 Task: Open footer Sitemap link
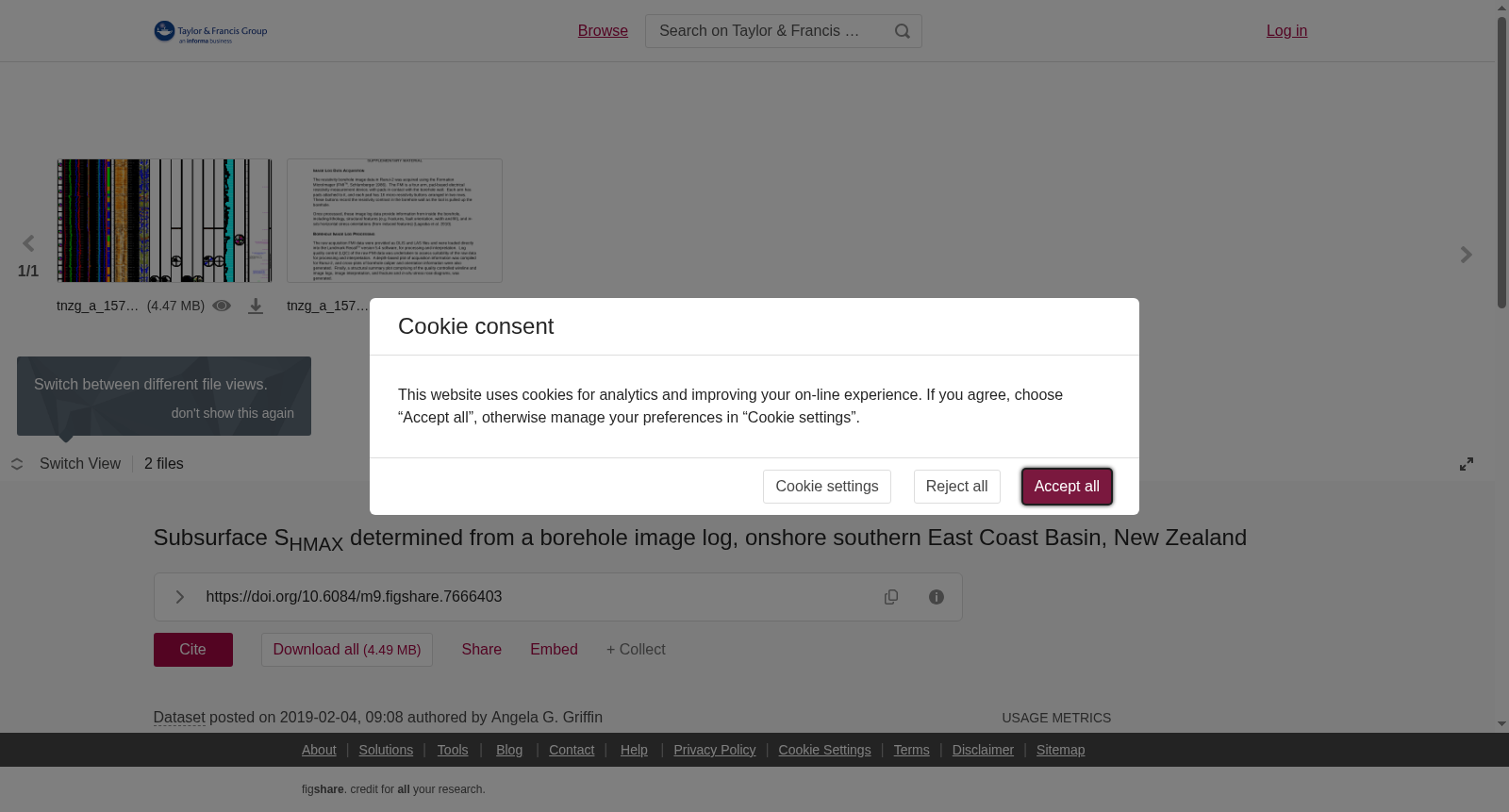1060,750
